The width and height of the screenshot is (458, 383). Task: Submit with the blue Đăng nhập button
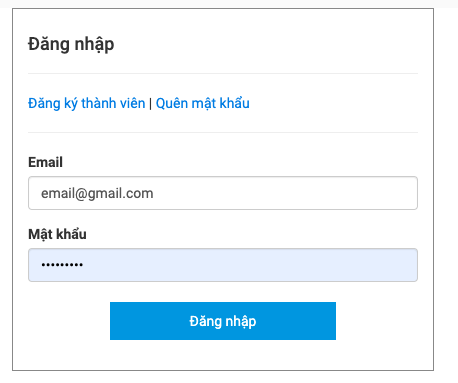point(223,321)
